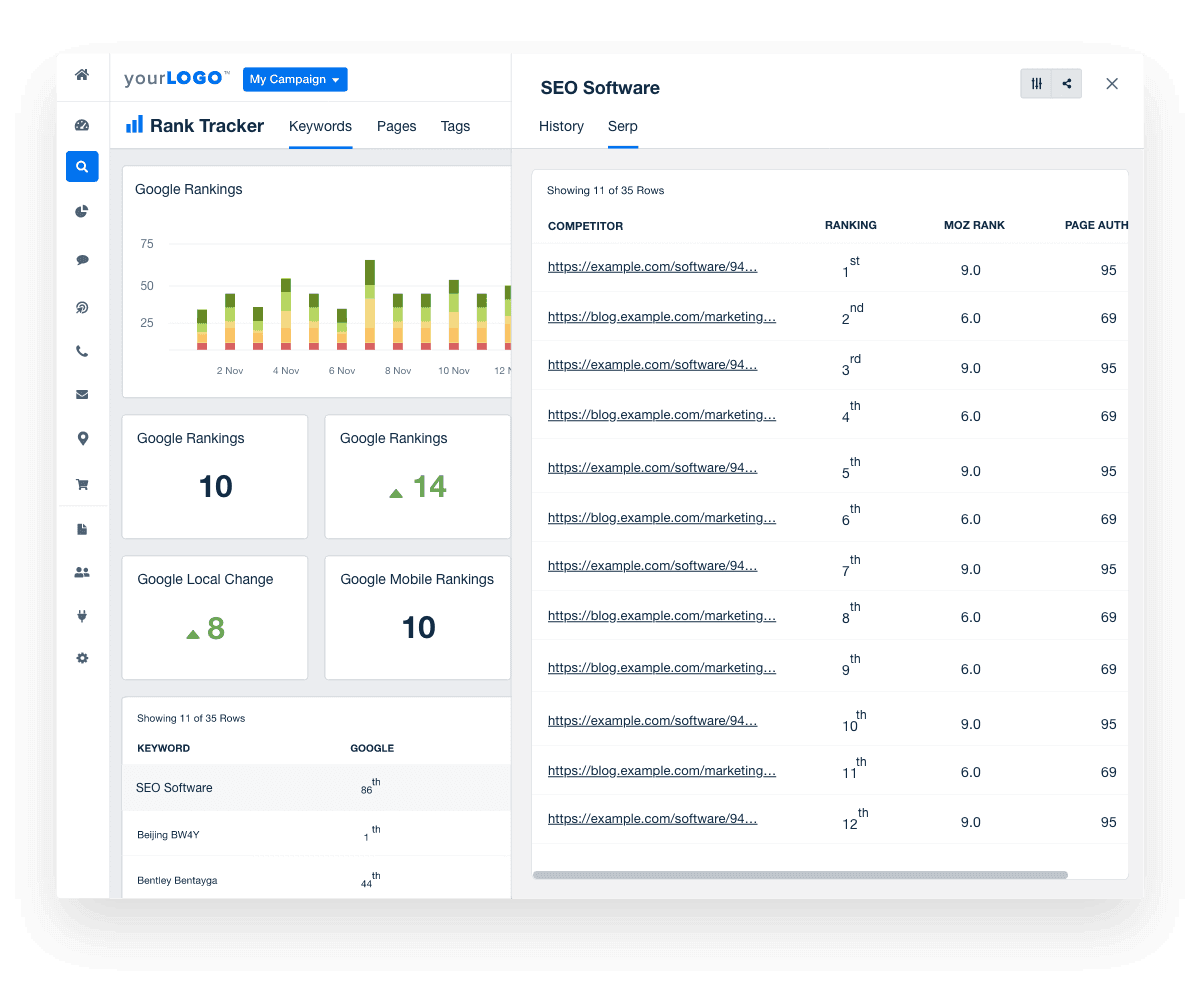
Task: Open the plug integrations sidebar icon
Action: click(82, 616)
